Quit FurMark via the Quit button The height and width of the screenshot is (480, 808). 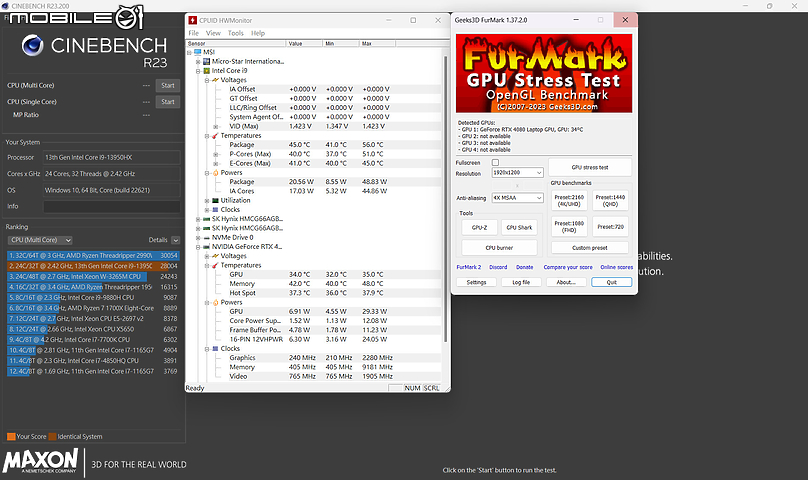click(612, 283)
